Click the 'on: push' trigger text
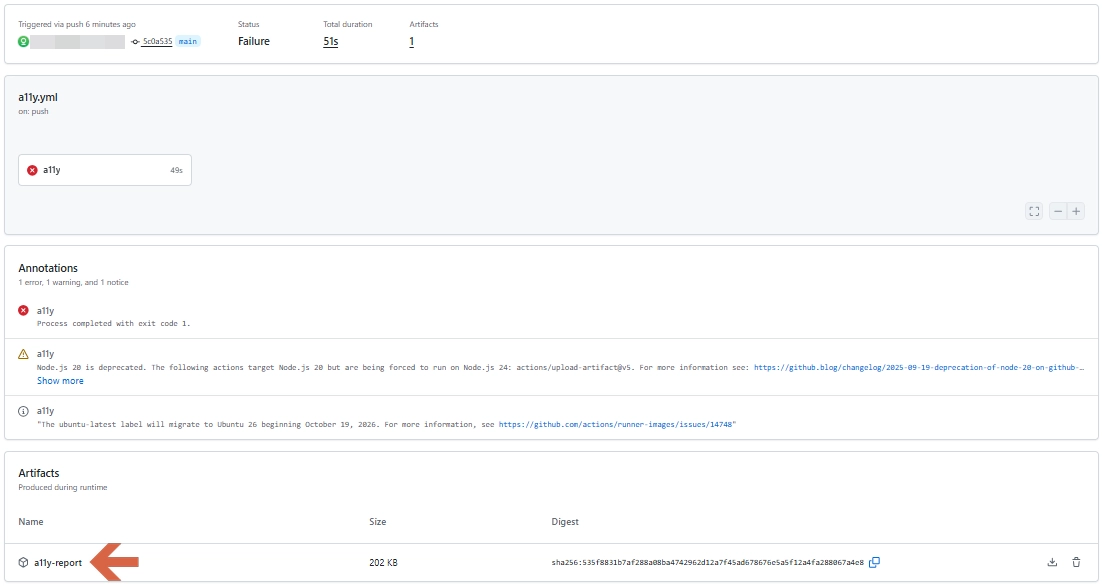Image resolution: width=1102 pixels, height=586 pixels. [x=33, y=112]
